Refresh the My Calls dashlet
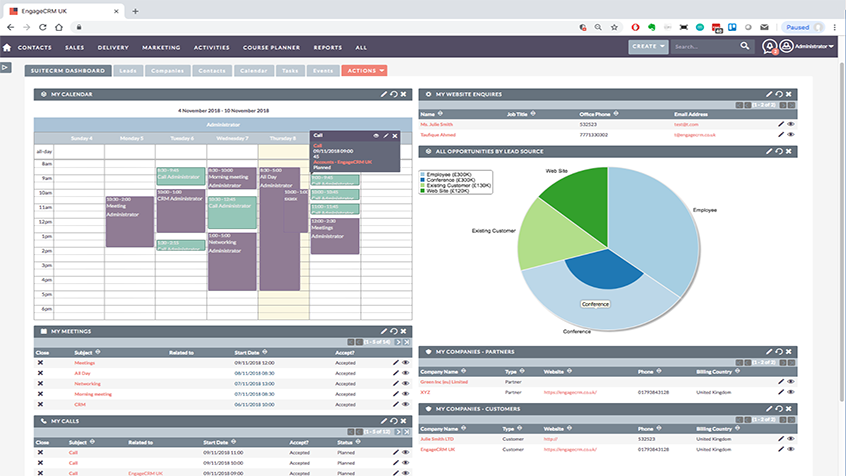Screen dimensions: 846x476 click(x=394, y=420)
